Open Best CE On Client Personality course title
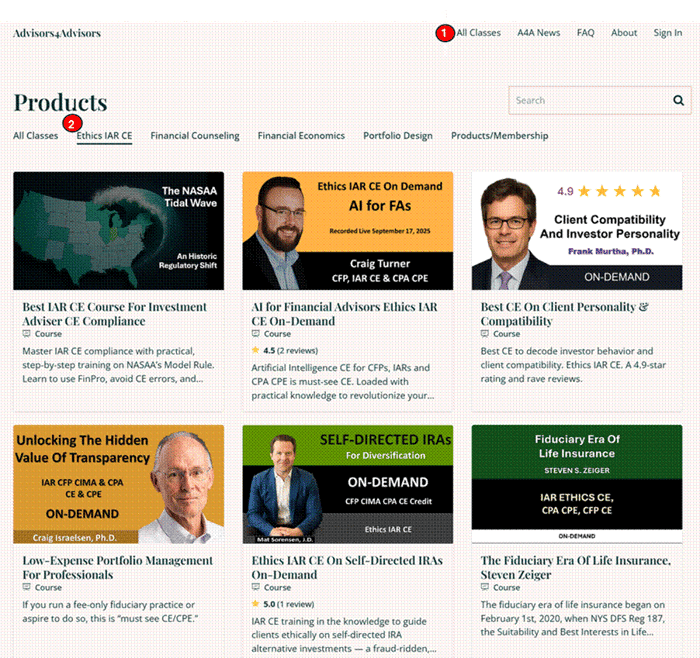The image size is (700, 658). (564, 314)
